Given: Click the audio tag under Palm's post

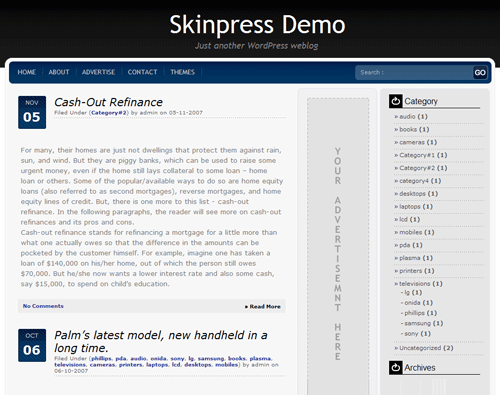Looking at the screenshot, I should [138, 358].
